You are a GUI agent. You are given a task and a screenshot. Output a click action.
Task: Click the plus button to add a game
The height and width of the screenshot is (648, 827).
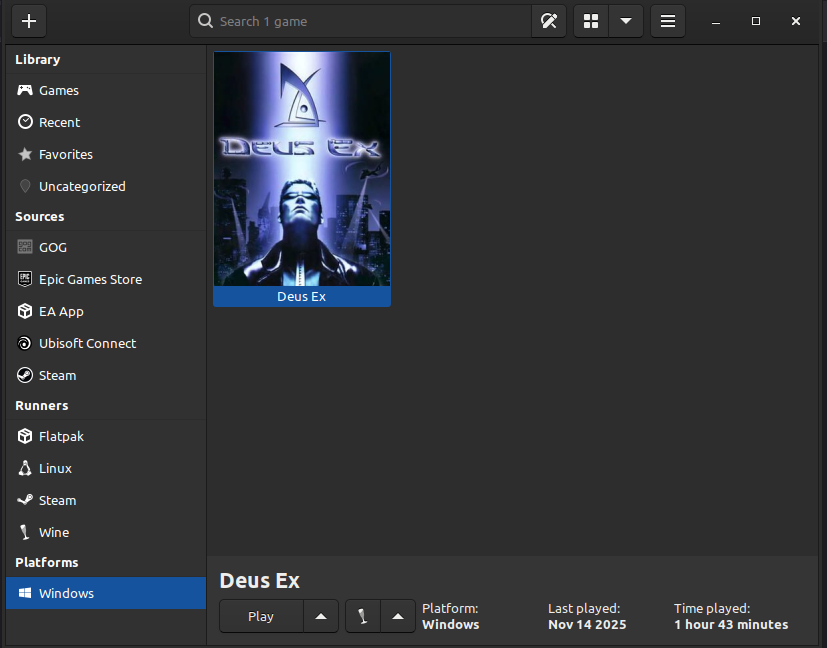pyautogui.click(x=29, y=21)
